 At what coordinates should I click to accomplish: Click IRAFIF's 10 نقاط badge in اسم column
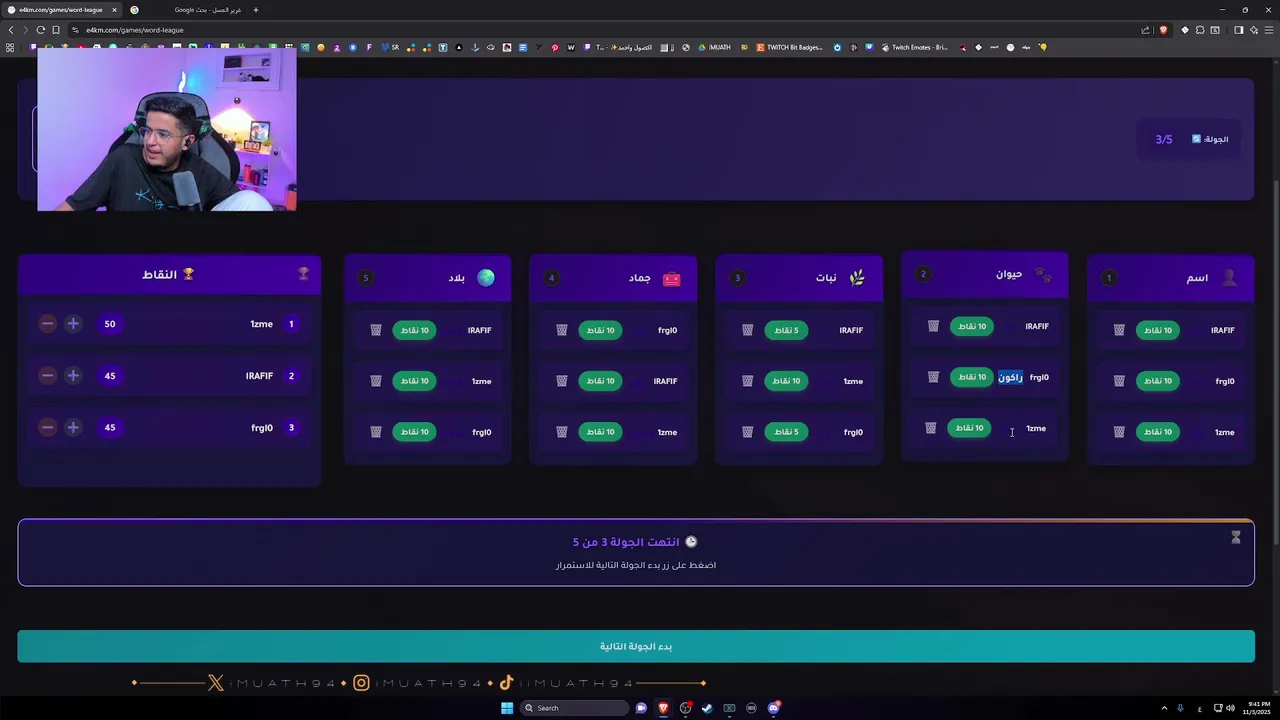pos(1157,330)
